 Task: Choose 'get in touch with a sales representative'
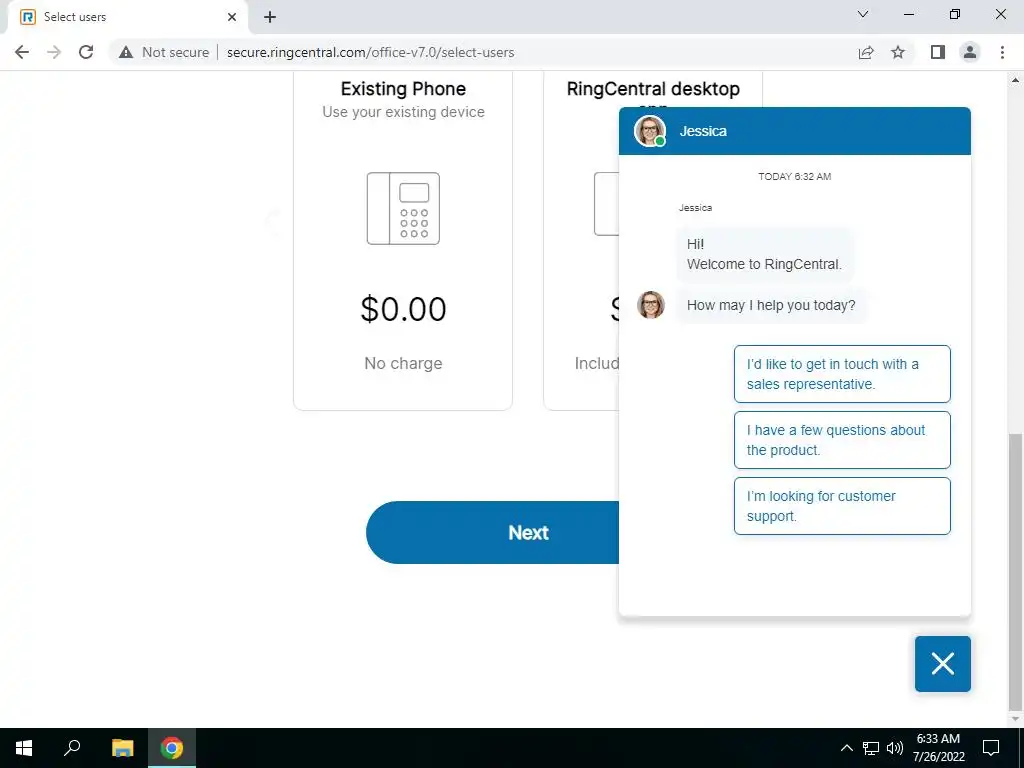coord(842,374)
